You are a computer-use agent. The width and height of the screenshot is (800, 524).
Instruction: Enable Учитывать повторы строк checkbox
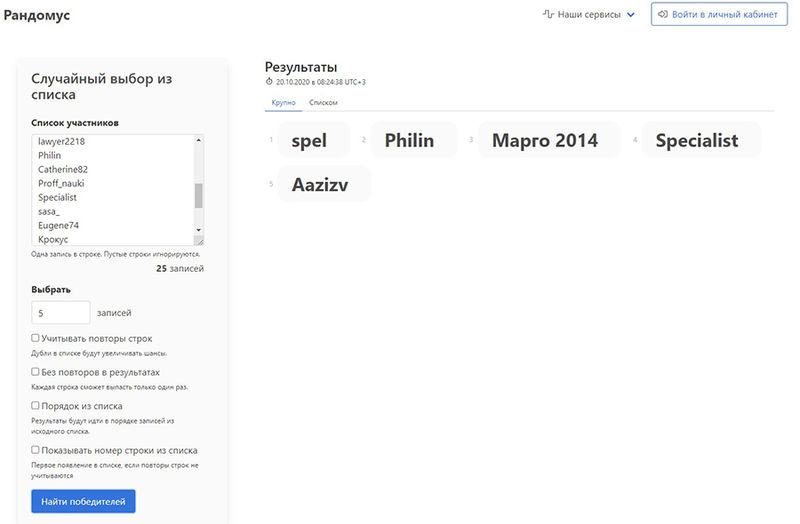(x=36, y=338)
